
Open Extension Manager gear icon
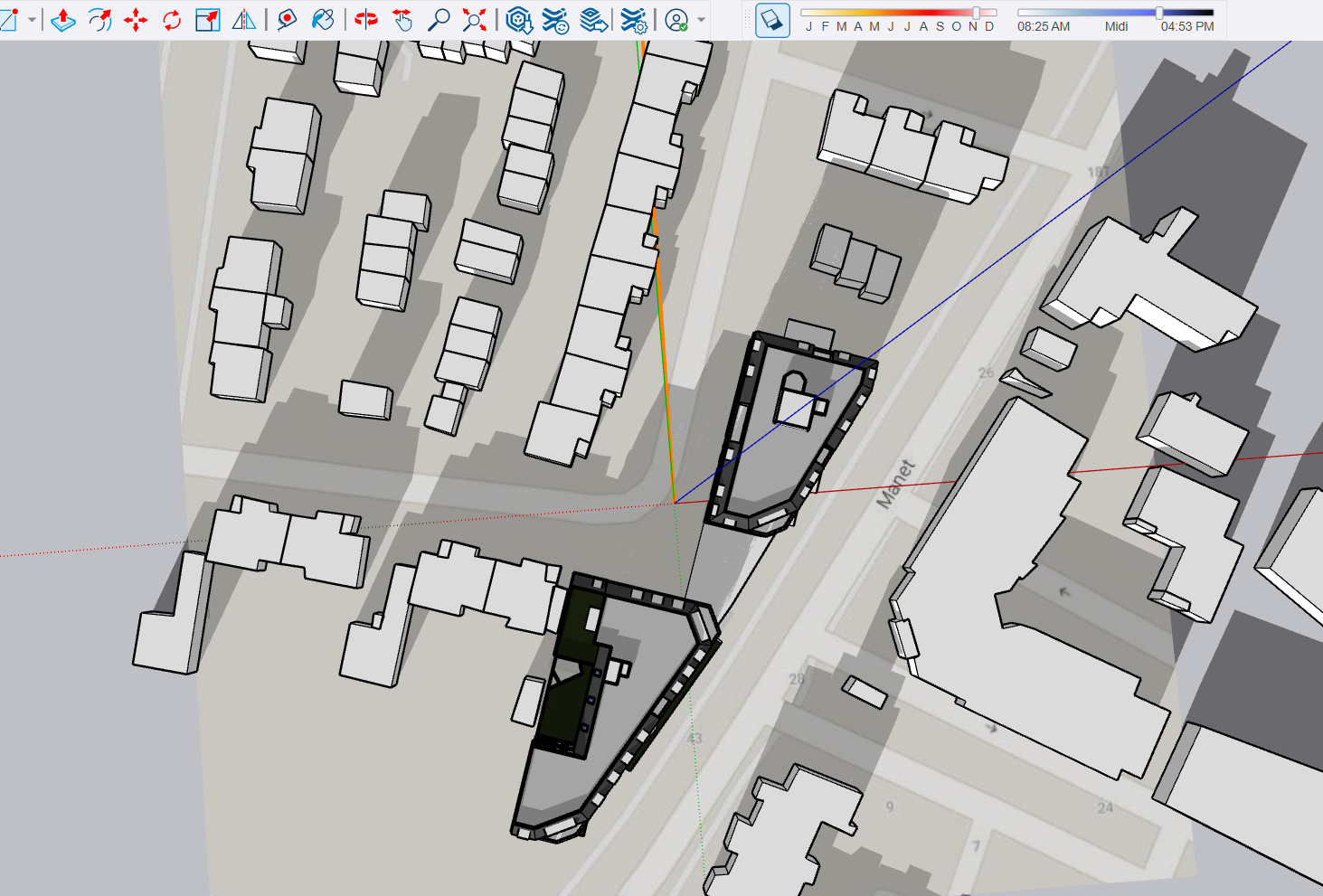click(x=635, y=20)
